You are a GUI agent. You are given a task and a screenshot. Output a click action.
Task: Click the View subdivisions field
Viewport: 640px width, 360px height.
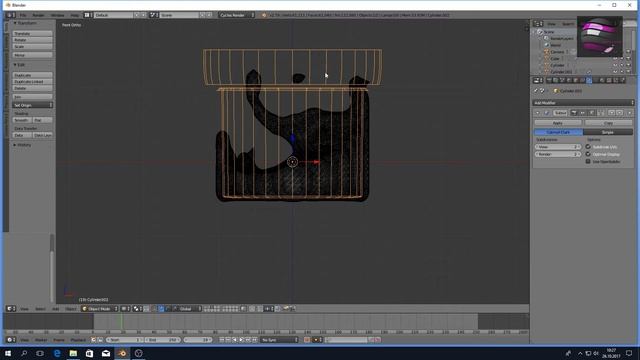coord(558,147)
